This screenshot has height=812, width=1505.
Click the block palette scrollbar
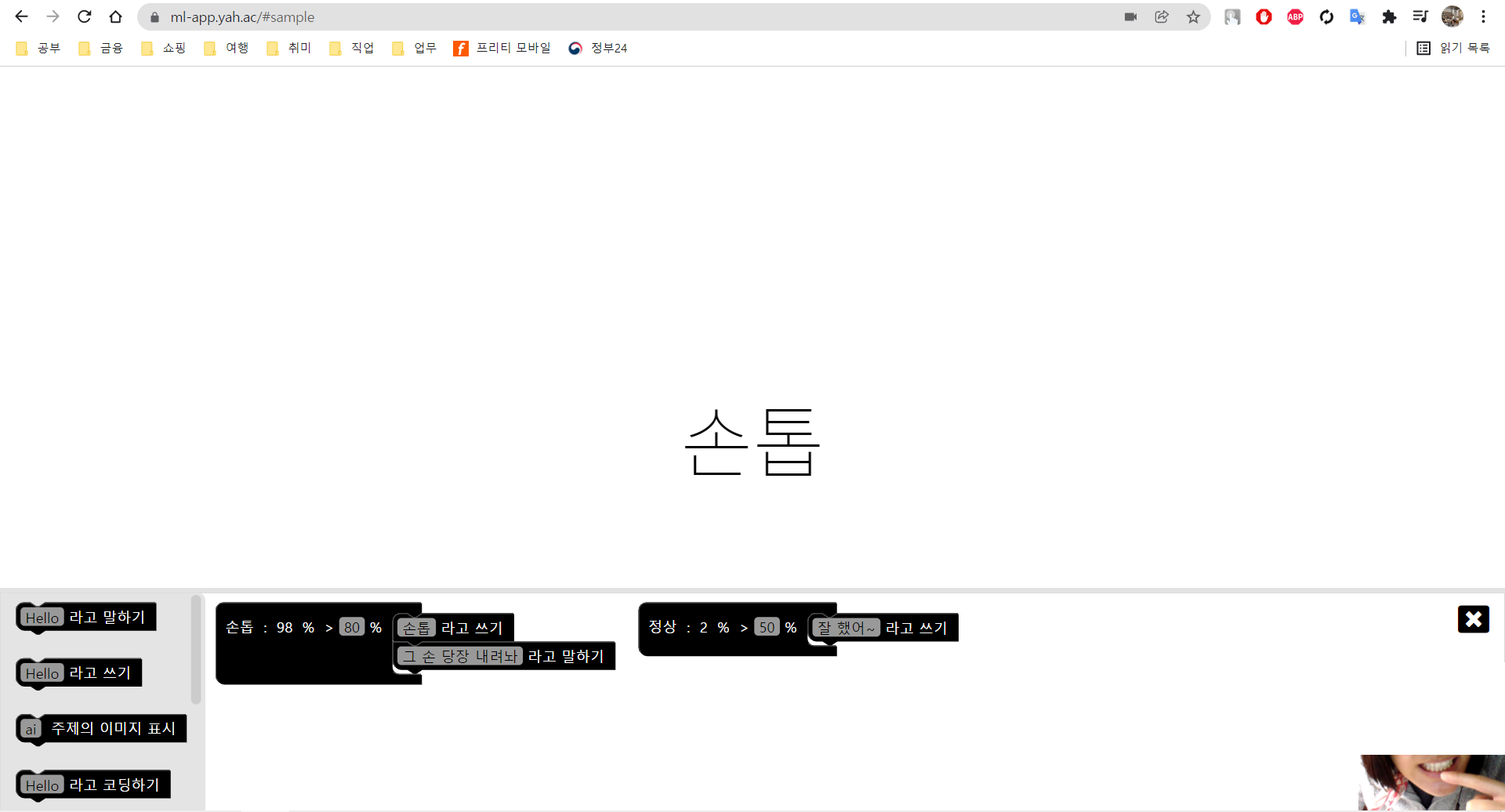point(196,649)
